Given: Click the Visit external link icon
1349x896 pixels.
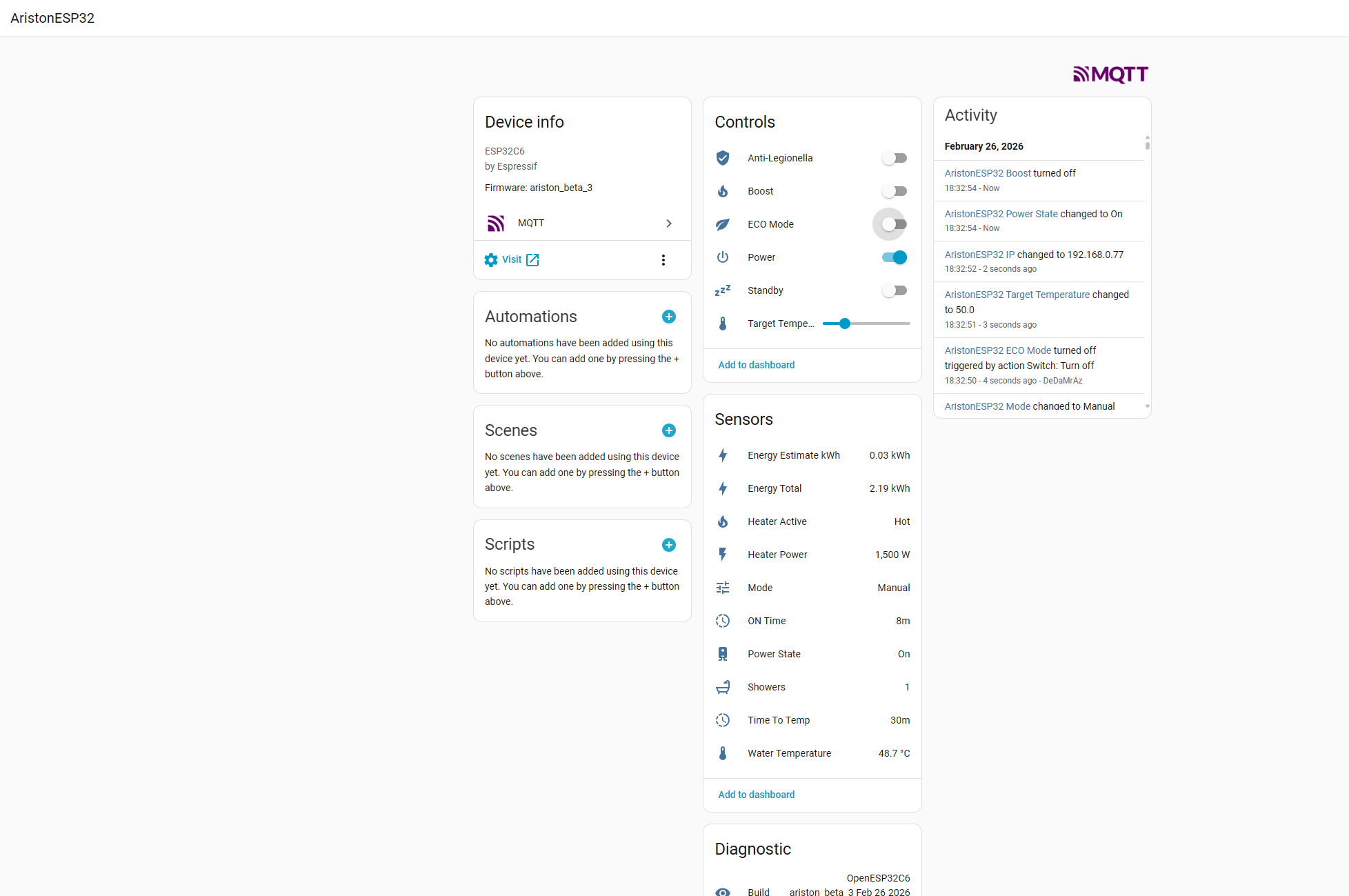Looking at the screenshot, I should coord(532,260).
